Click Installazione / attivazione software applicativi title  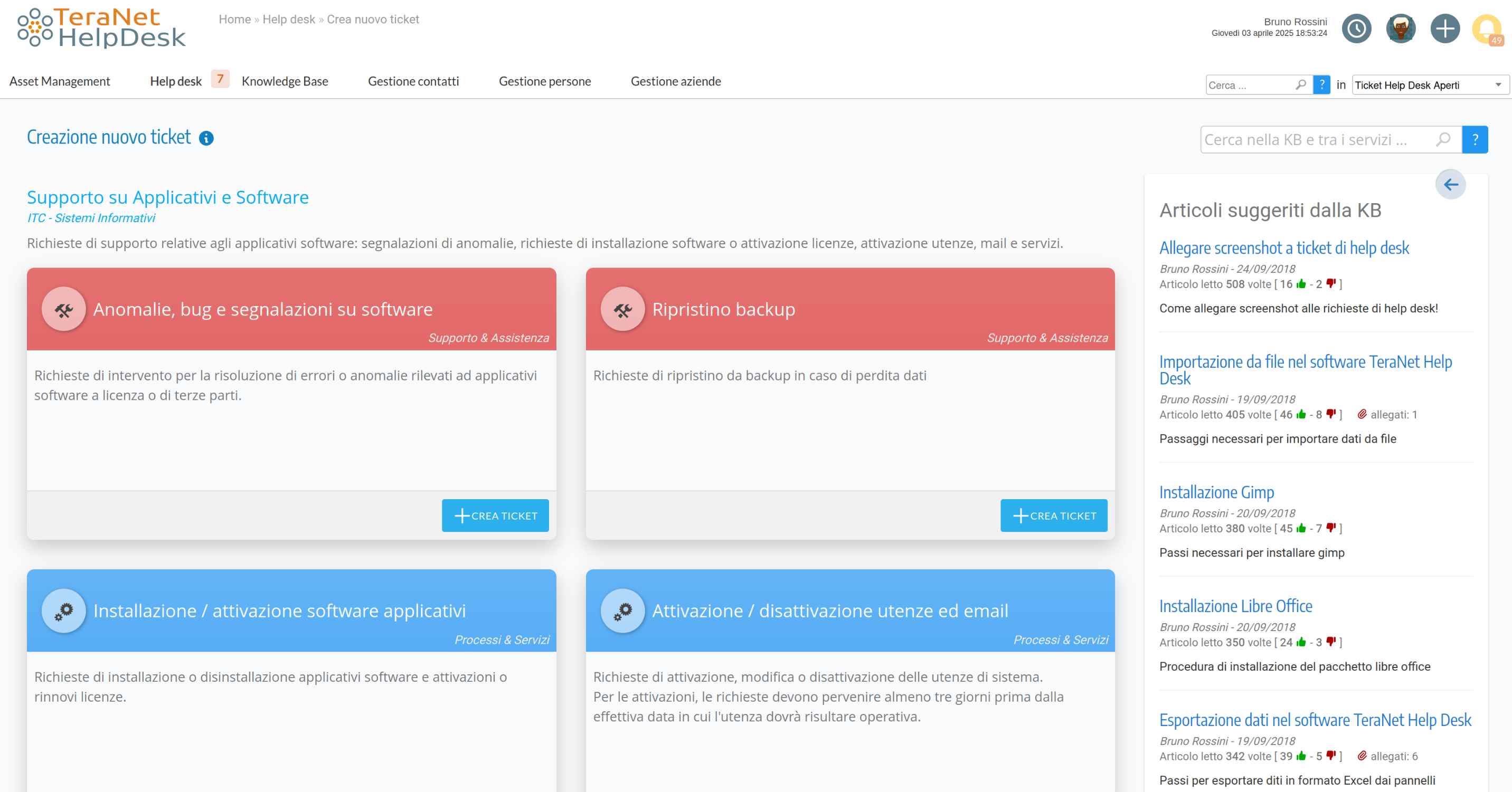(x=279, y=610)
